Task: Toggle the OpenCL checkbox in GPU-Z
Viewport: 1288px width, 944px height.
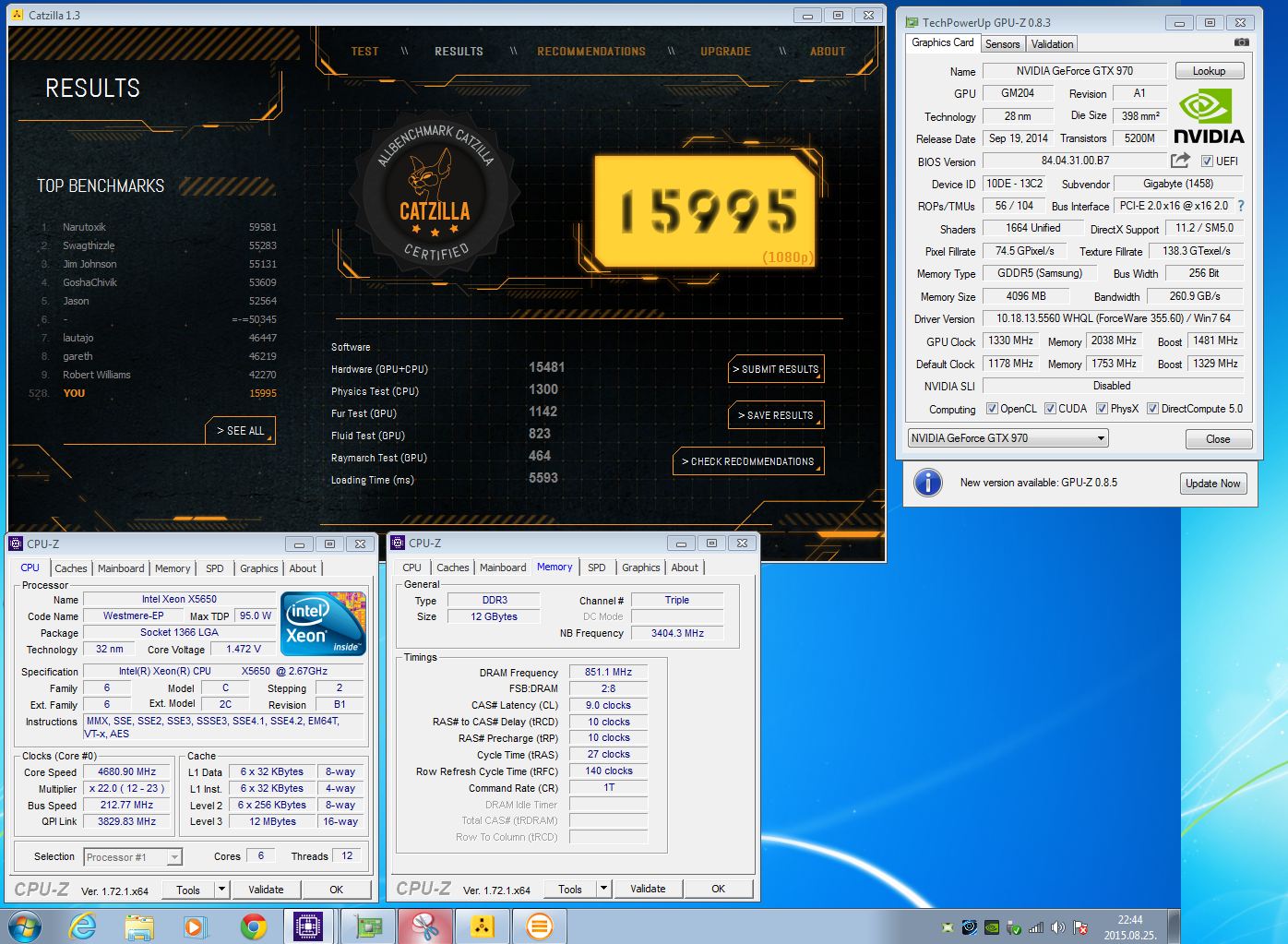Action: pyautogui.click(x=992, y=409)
